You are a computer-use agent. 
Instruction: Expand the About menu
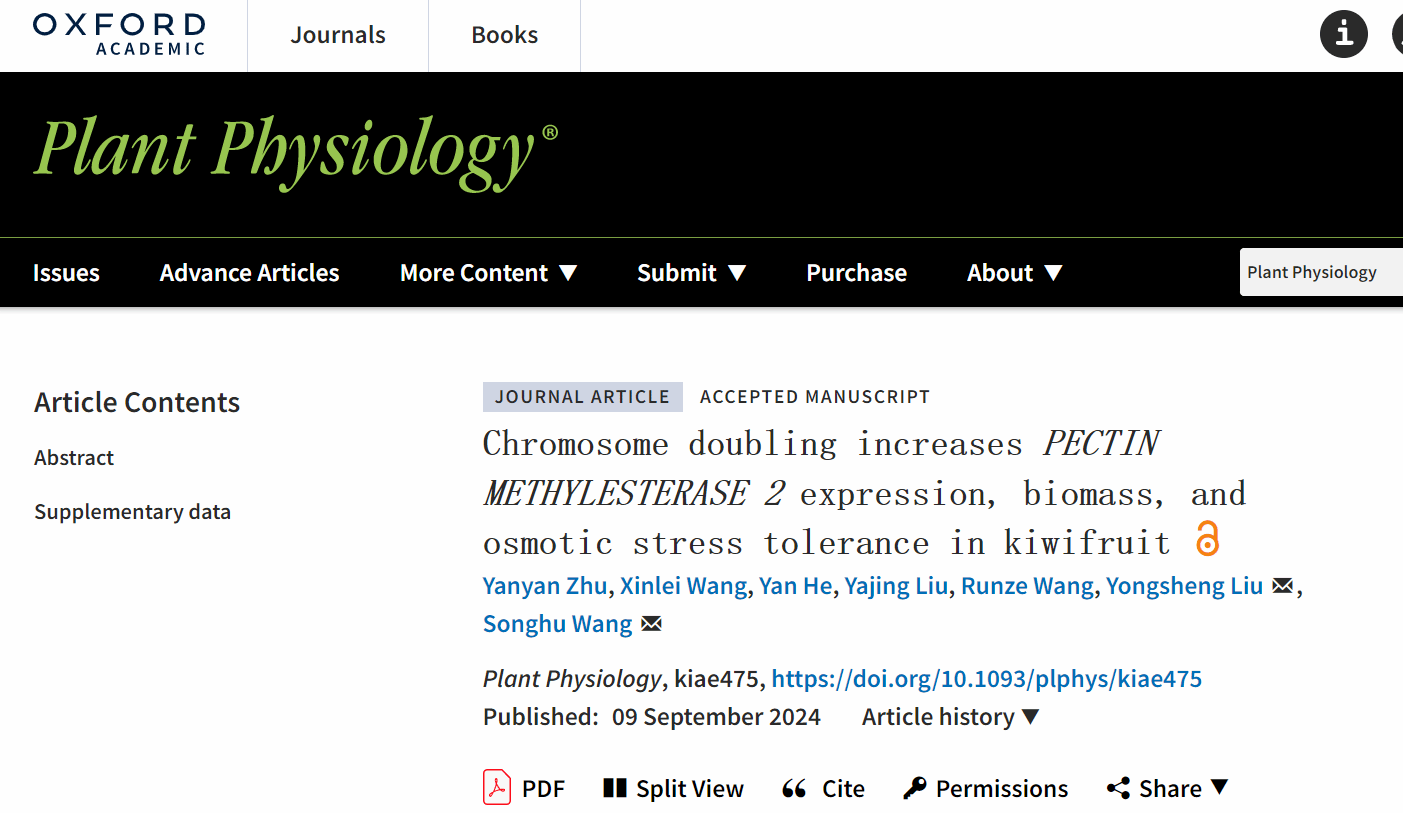pos(1014,273)
